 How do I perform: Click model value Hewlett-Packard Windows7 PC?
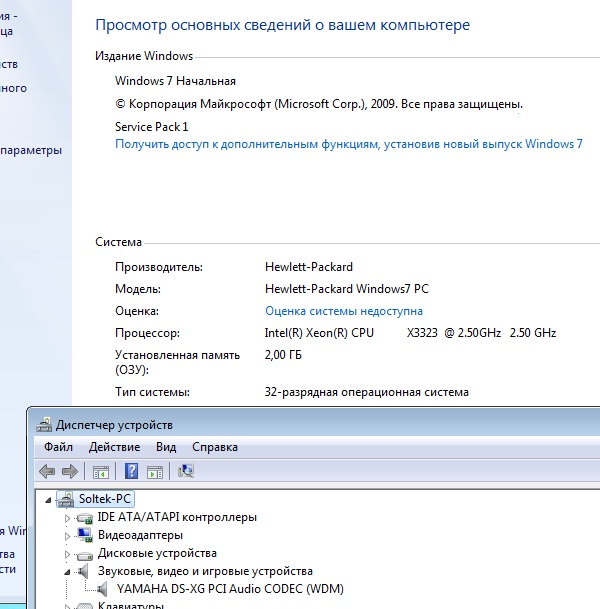347,289
